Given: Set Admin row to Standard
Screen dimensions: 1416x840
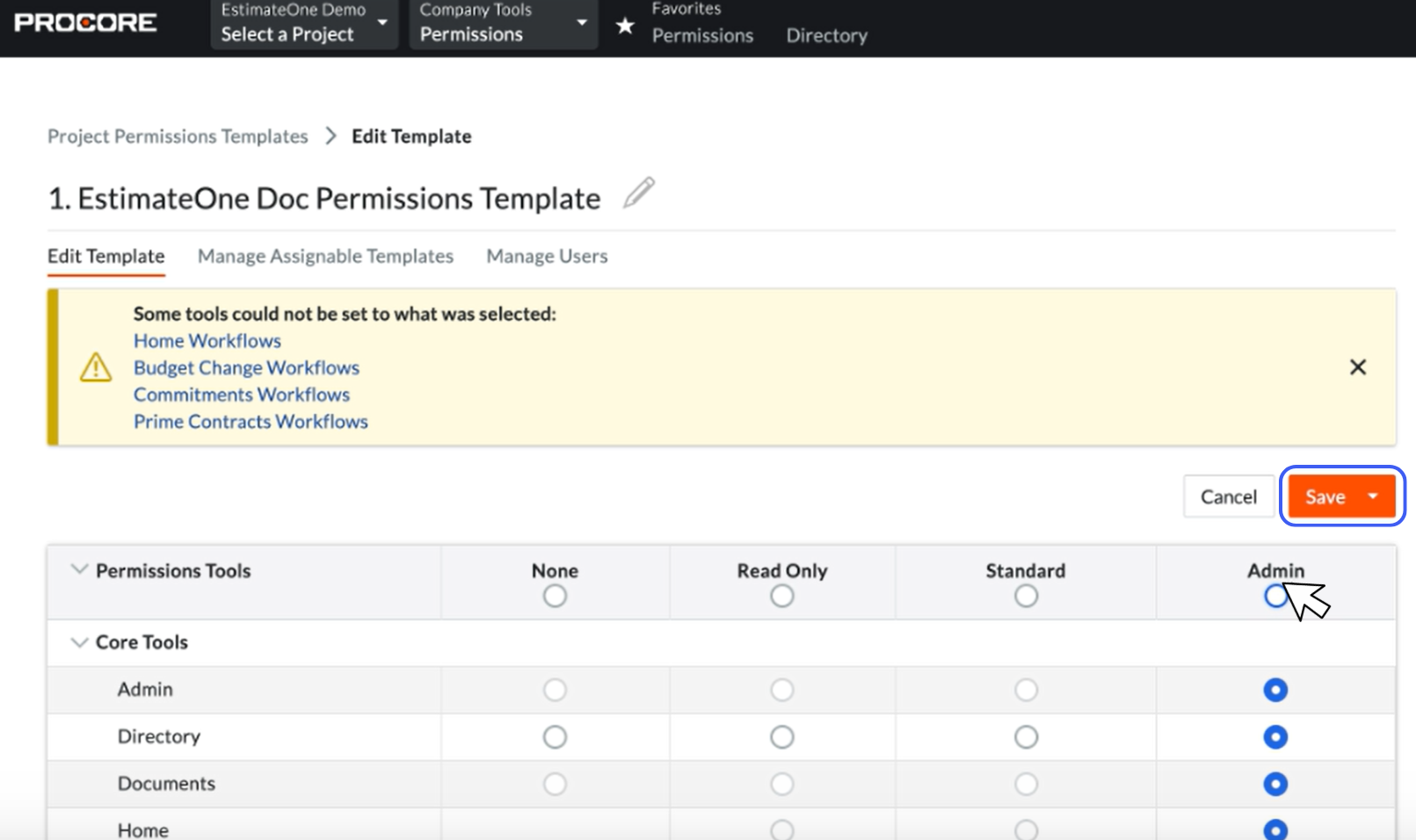Looking at the screenshot, I should pos(1026,690).
